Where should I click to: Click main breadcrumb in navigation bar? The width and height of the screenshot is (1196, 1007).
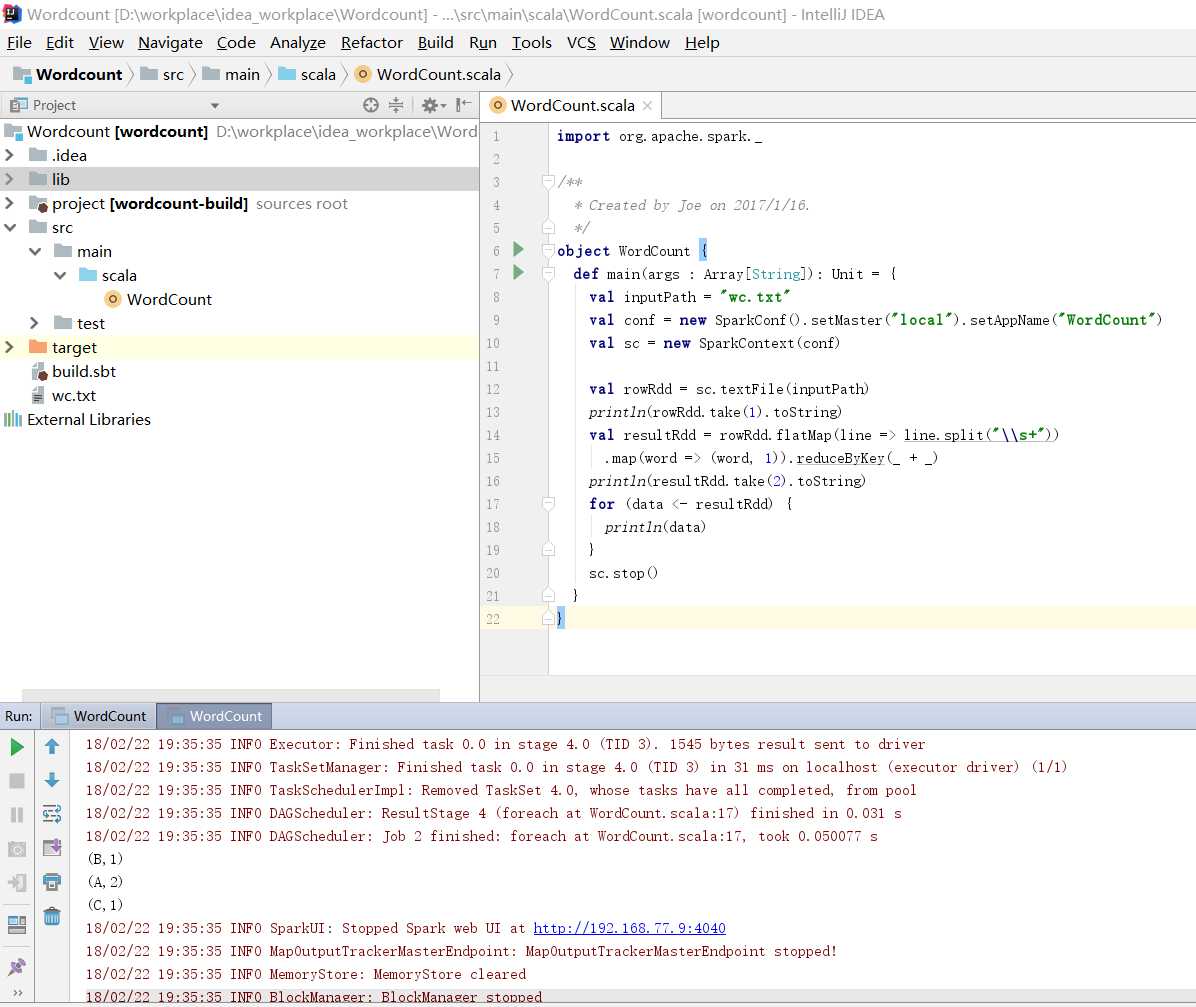point(231,74)
